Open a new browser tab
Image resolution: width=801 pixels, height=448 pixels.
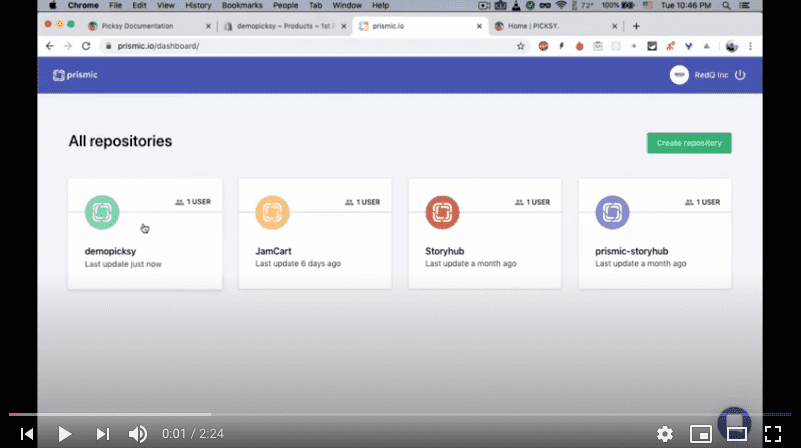pos(636,26)
